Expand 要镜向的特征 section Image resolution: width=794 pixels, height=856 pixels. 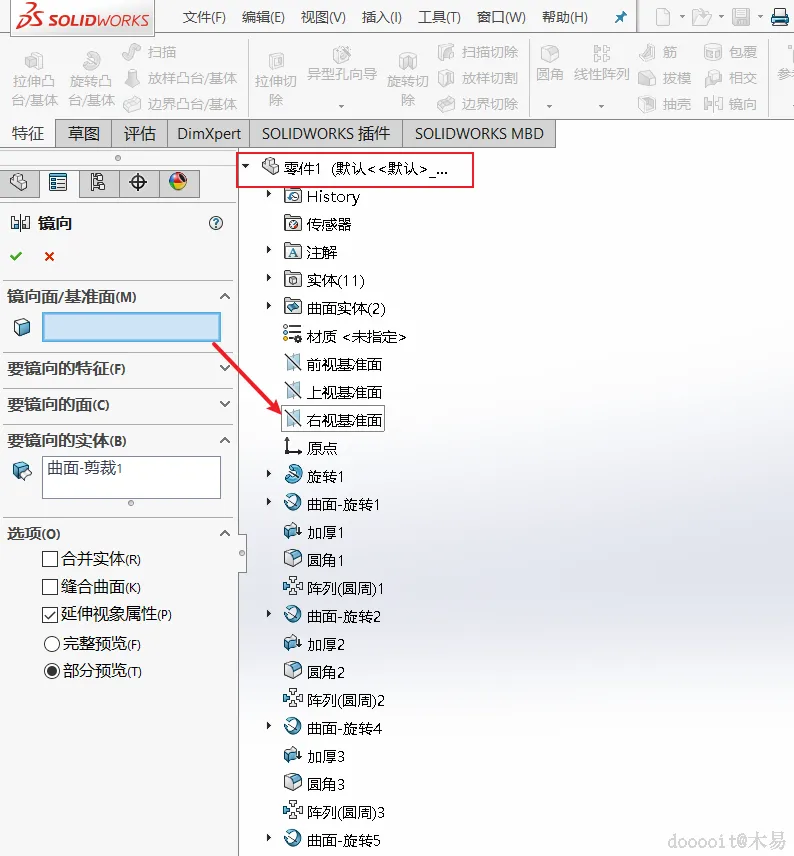tap(118, 368)
